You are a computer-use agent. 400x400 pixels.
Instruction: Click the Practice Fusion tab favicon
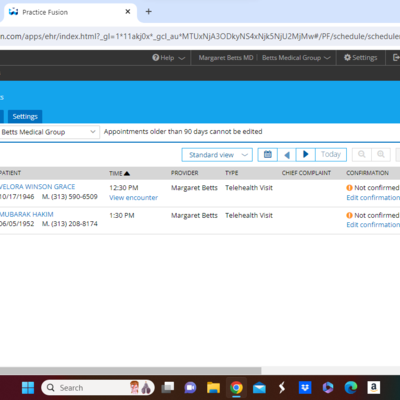(13, 12)
